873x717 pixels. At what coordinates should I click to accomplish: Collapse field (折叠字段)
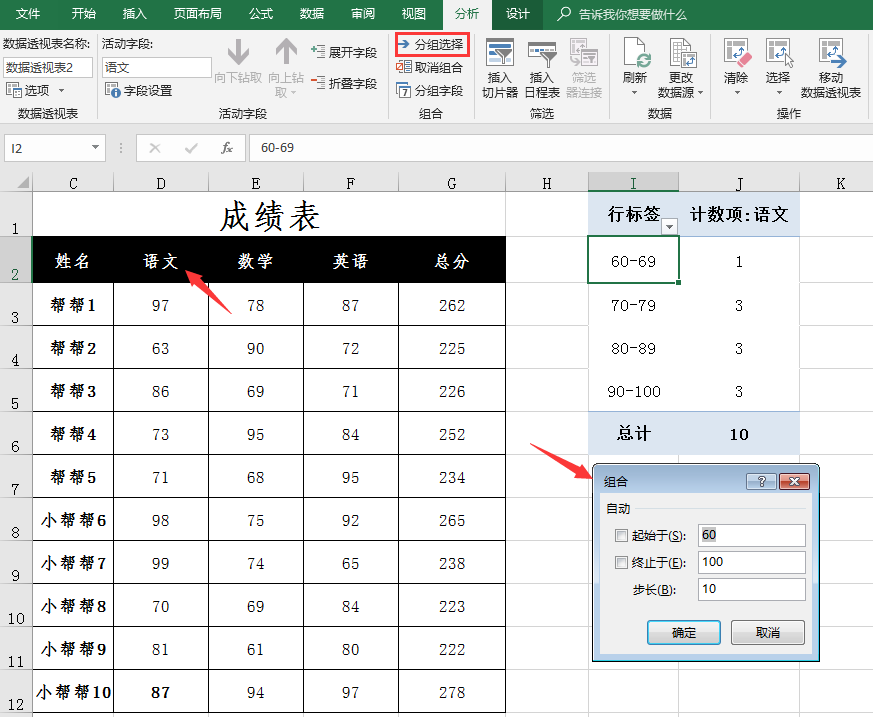[344, 83]
